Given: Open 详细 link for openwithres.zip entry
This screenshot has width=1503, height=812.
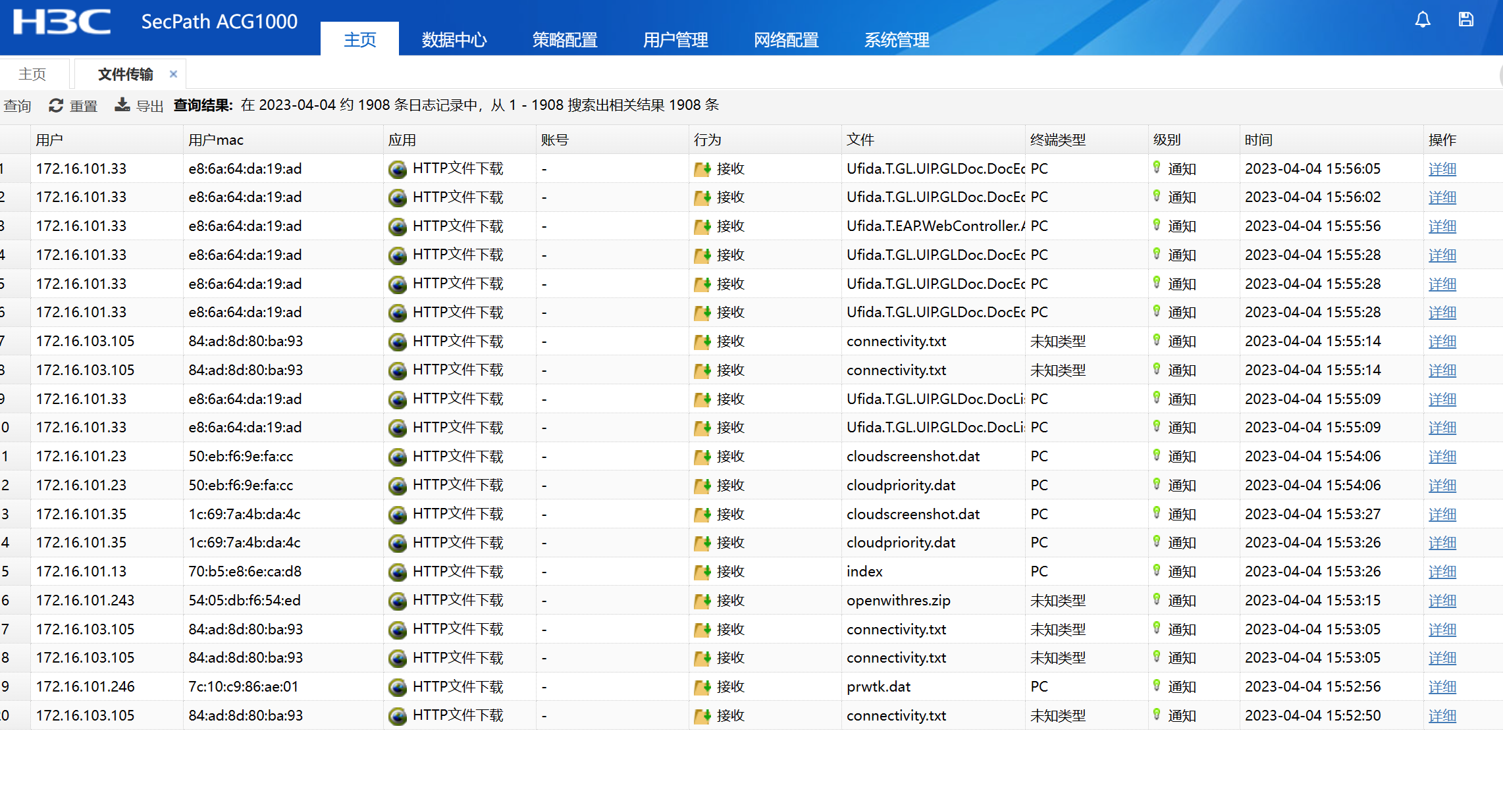Looking at the screenshot, I should [x=1442, y=601].
